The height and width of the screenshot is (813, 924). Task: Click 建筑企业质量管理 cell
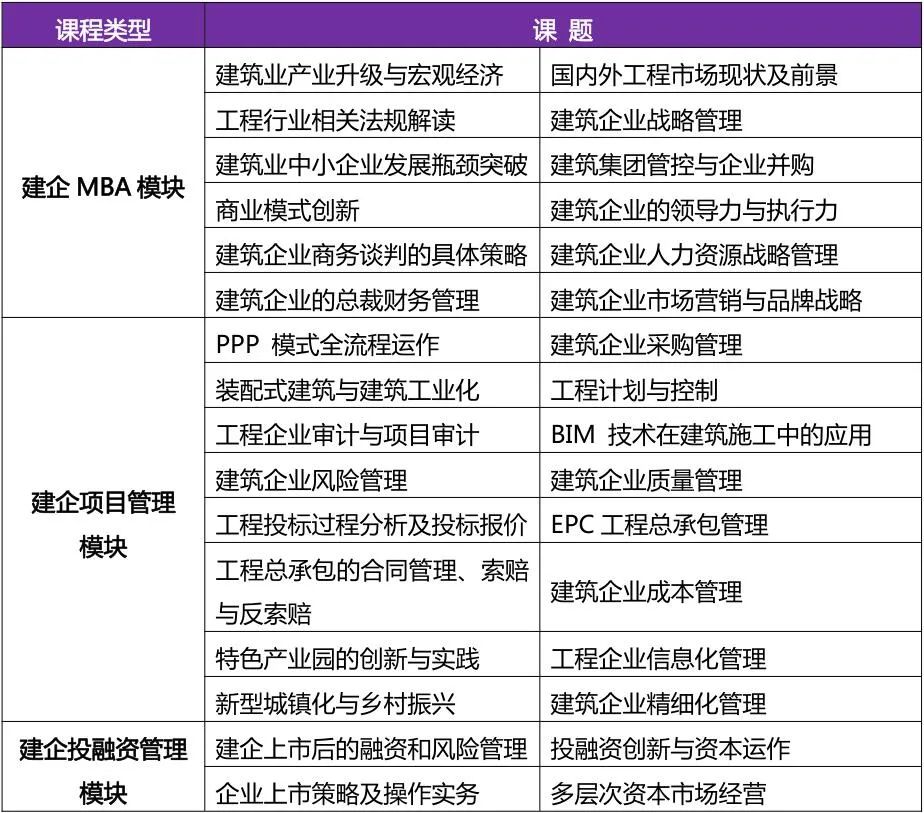[x=731, y=475]
